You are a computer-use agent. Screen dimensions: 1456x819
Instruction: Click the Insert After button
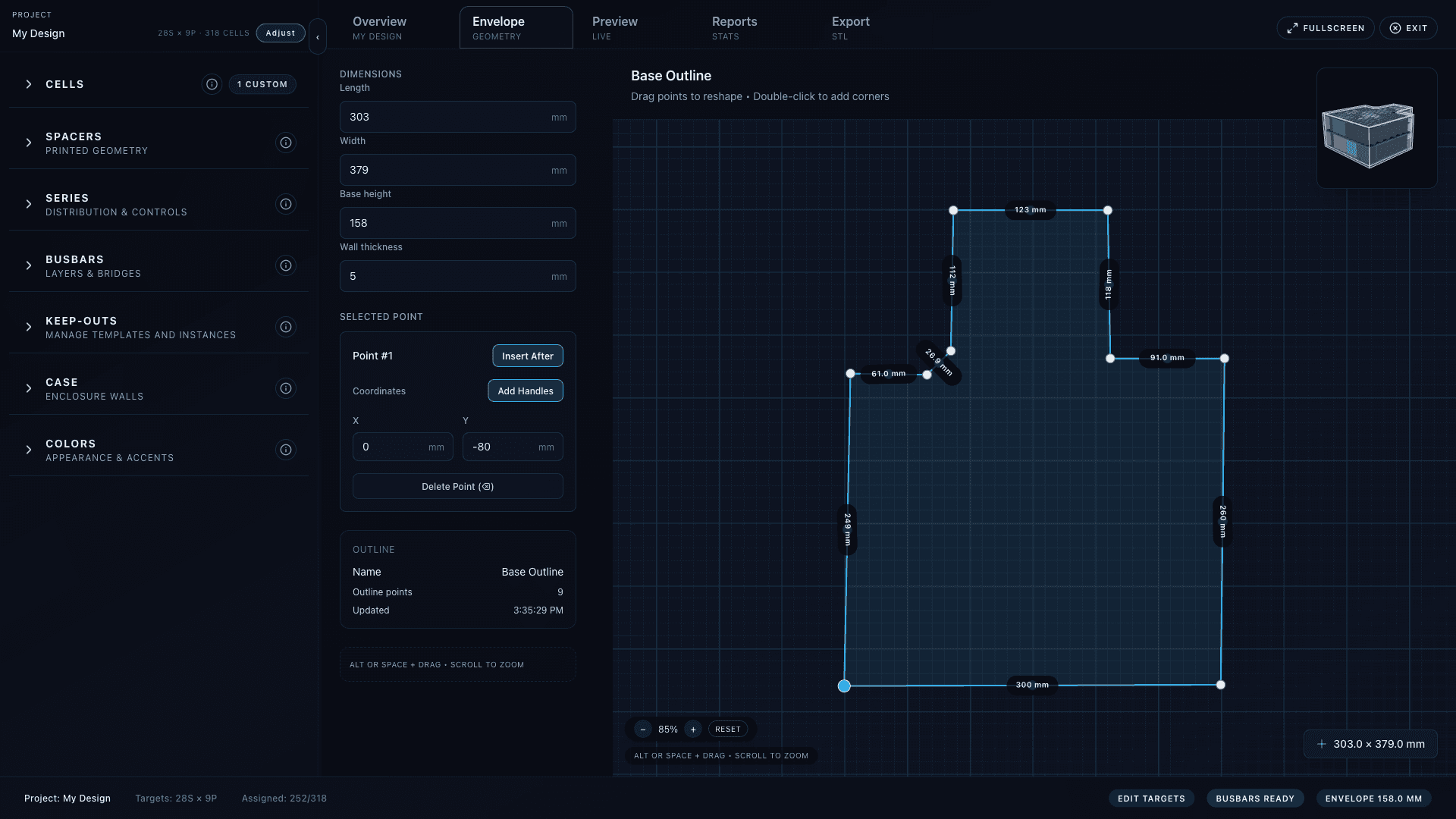point(527,356)
